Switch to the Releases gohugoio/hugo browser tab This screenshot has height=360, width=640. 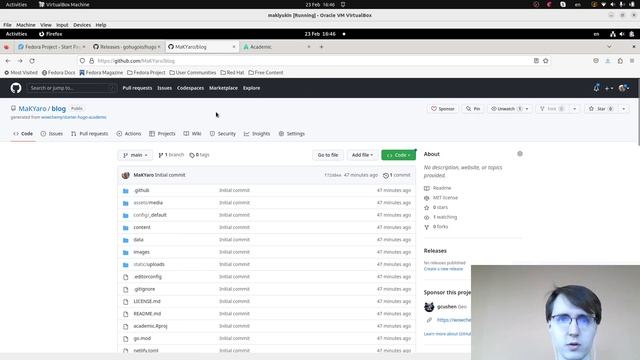(127, 47)
